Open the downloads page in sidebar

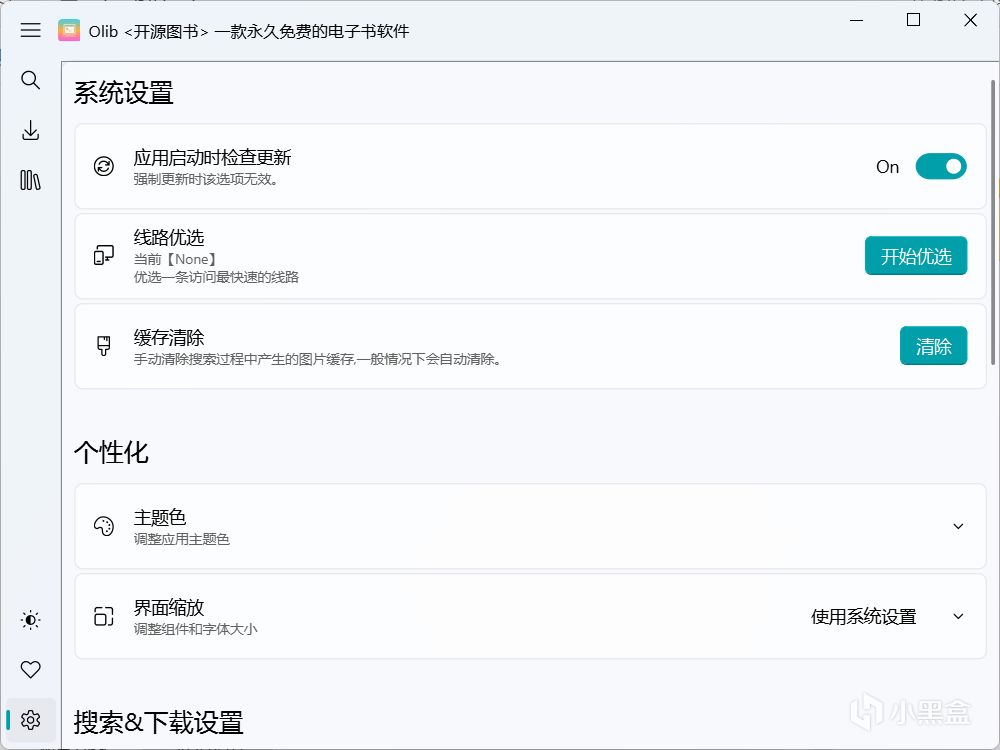31,130
